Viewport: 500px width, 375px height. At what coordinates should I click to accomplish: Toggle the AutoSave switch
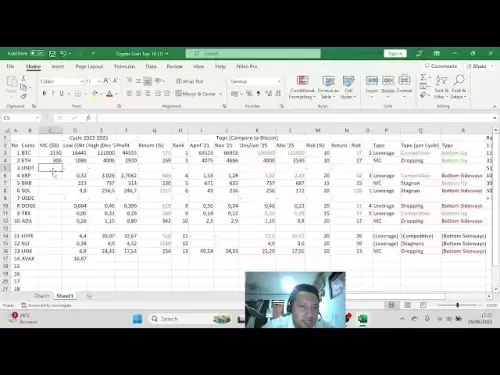(37, 53)
